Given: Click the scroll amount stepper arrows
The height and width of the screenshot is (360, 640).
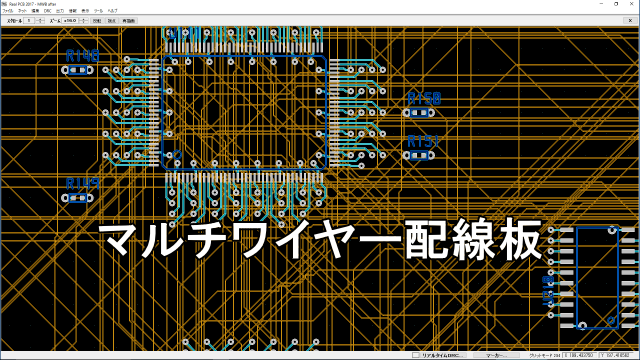Looking at the screenshot, I should point(40,20).
